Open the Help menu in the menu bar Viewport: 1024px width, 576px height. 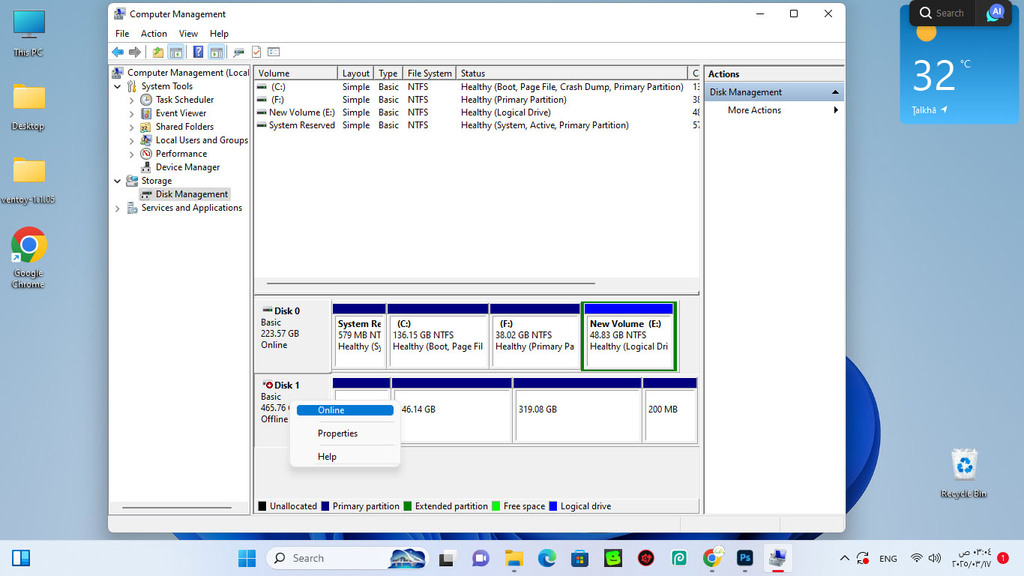219,34
